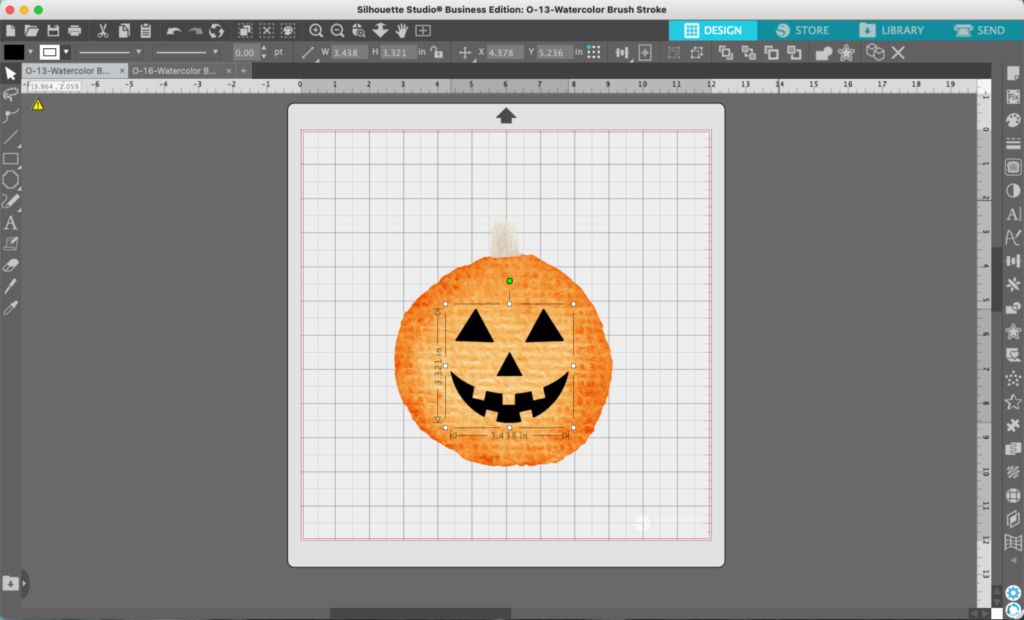The image size is (1024, 620).
Task: Click the X position input field
Action: coord(505,53)
